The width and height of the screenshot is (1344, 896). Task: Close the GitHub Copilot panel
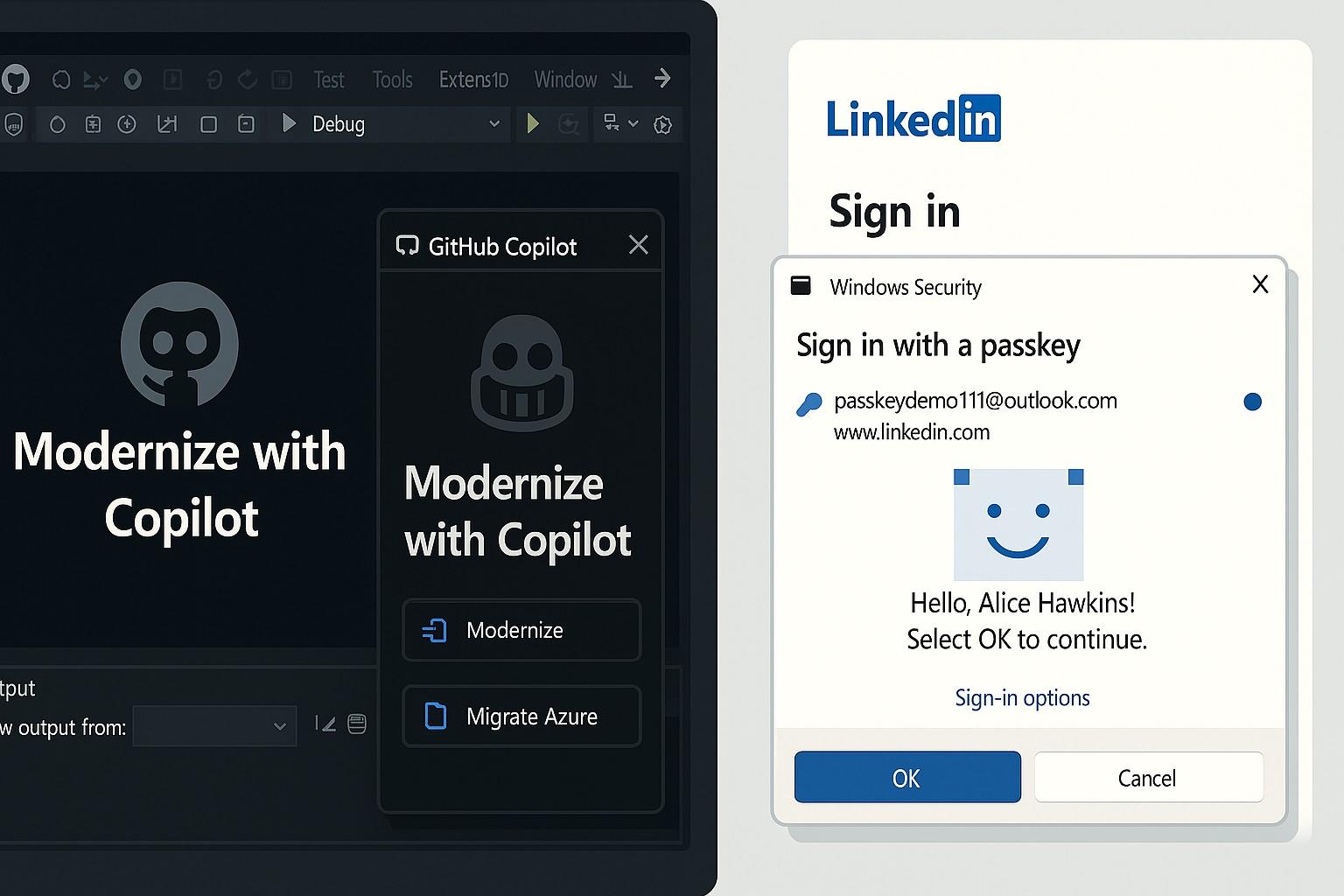click(x=639, y=245)
